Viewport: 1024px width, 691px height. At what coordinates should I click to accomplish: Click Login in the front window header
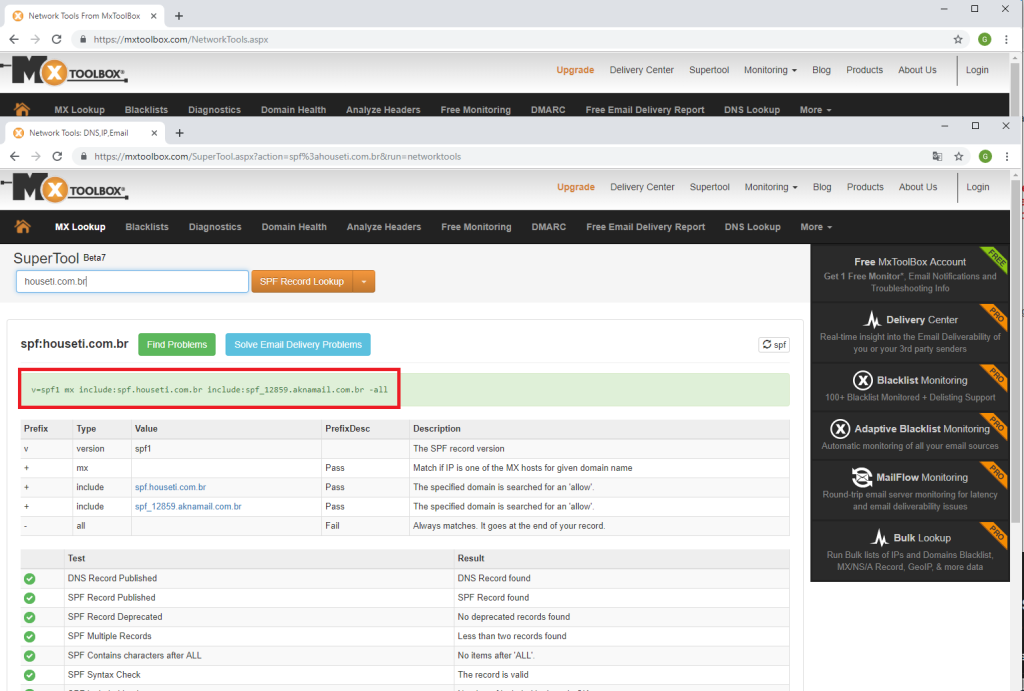pyautogui.click(x=978, y=187)
